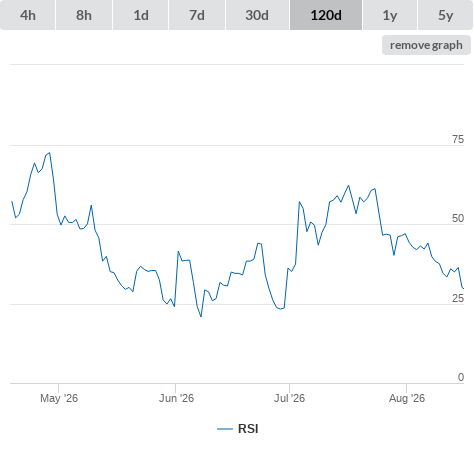This screenshot has height=455, width=474.
Task: Switch chart to 1y range
Action: (x=390, y=15)
